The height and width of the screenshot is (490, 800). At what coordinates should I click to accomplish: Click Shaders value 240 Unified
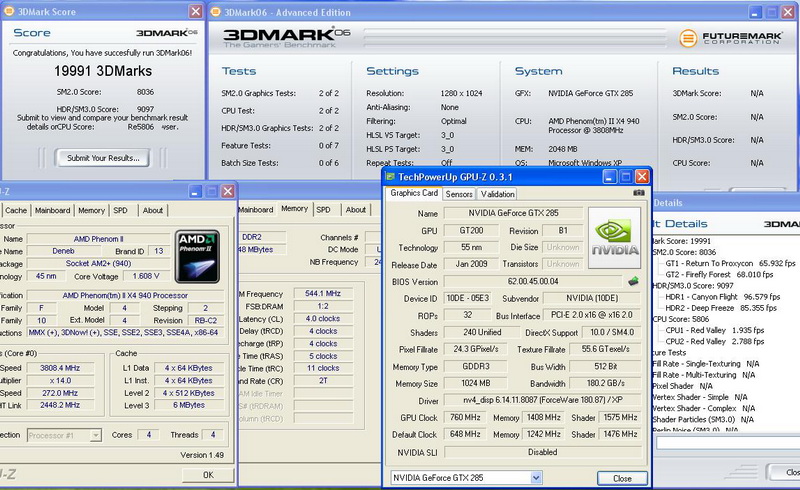click(482, 332)
